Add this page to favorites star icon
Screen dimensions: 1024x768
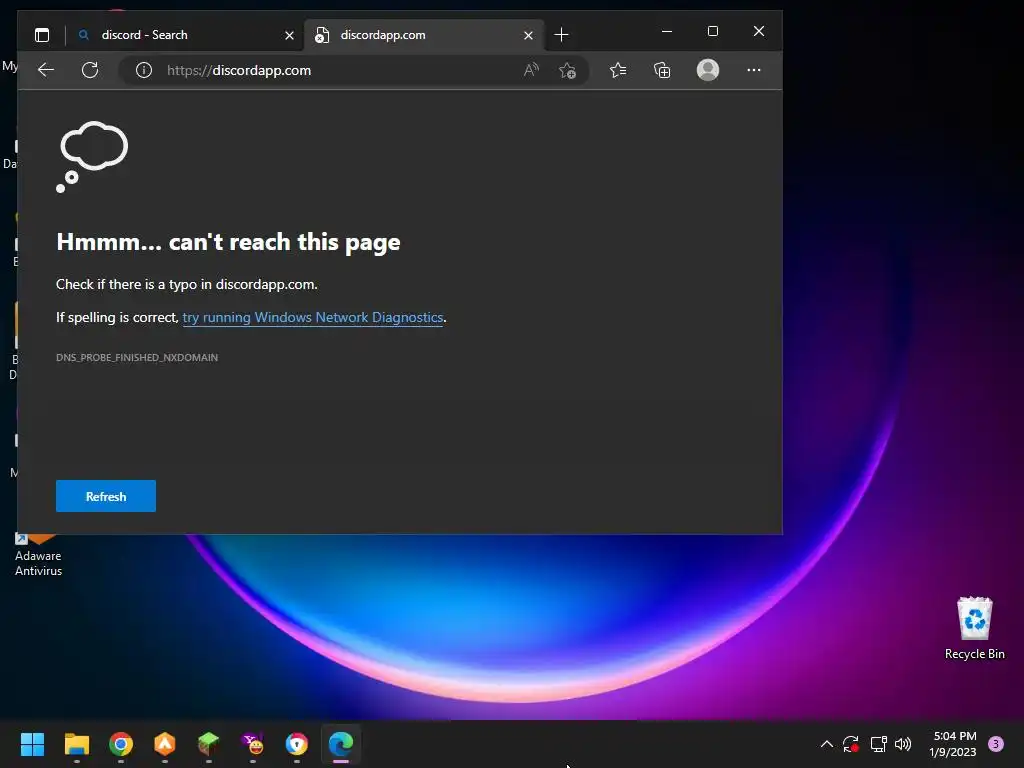pyautogui.click(x=568, y=70)
